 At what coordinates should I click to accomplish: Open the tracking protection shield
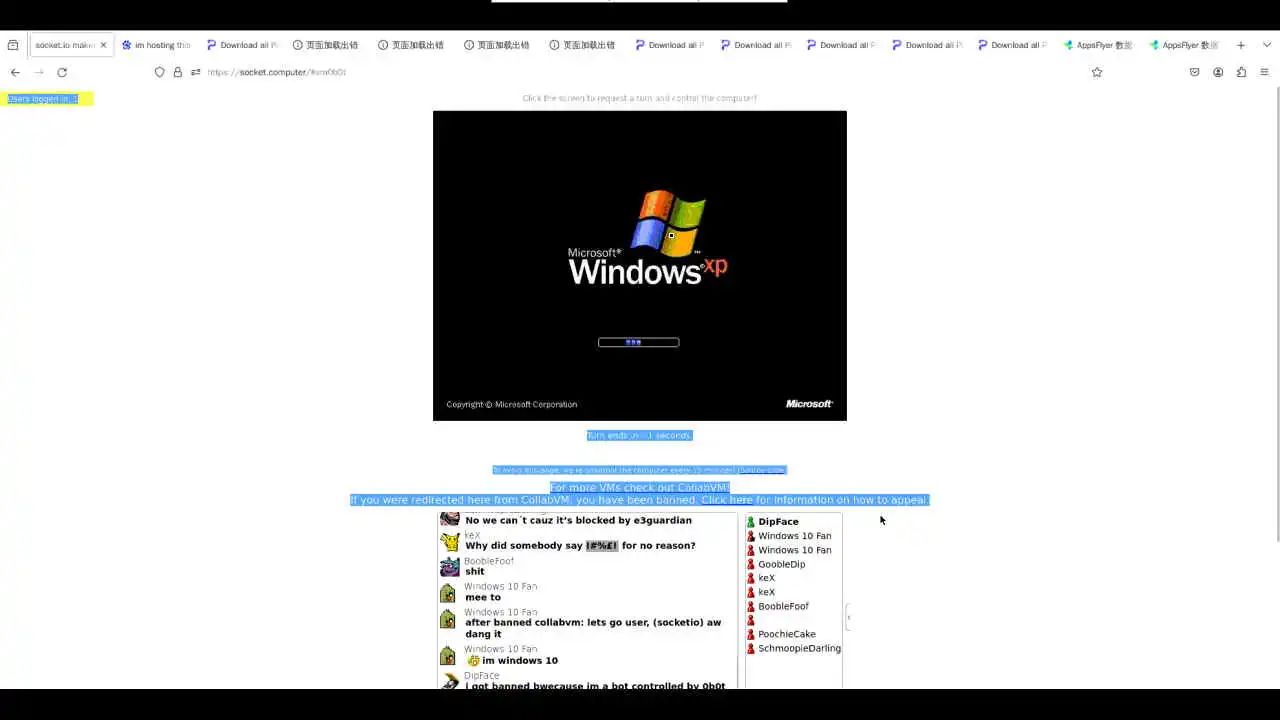coord(159,72)
